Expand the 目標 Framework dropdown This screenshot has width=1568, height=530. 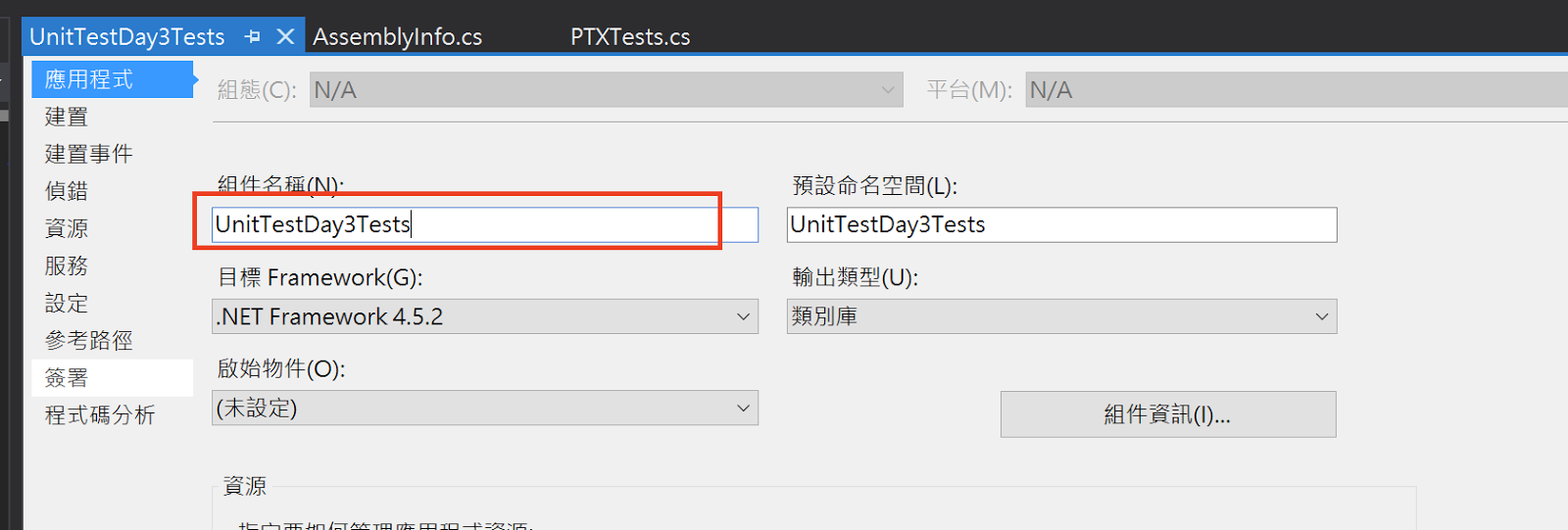(484, 316)
